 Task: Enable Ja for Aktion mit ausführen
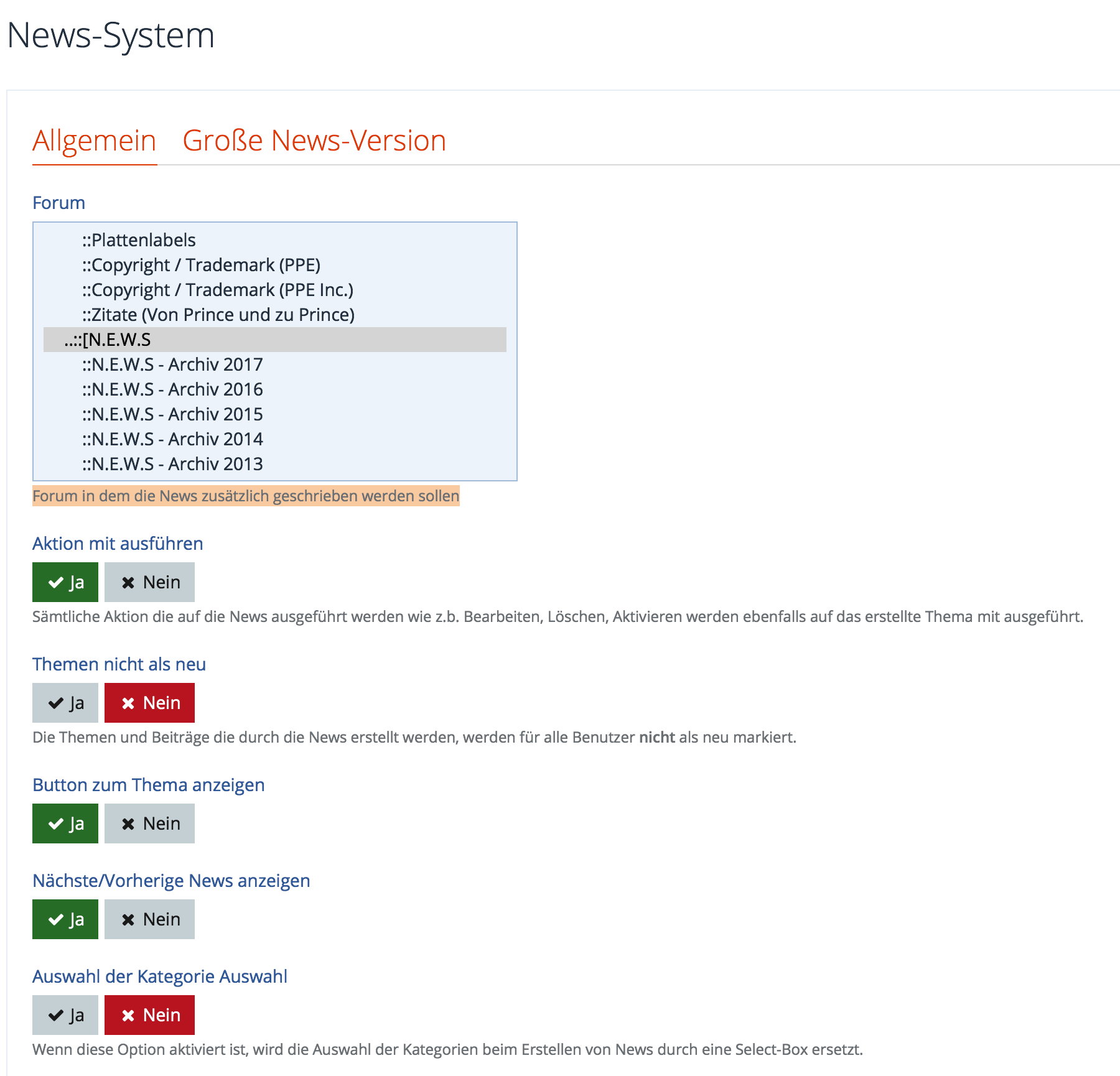(x=65, y=582)
